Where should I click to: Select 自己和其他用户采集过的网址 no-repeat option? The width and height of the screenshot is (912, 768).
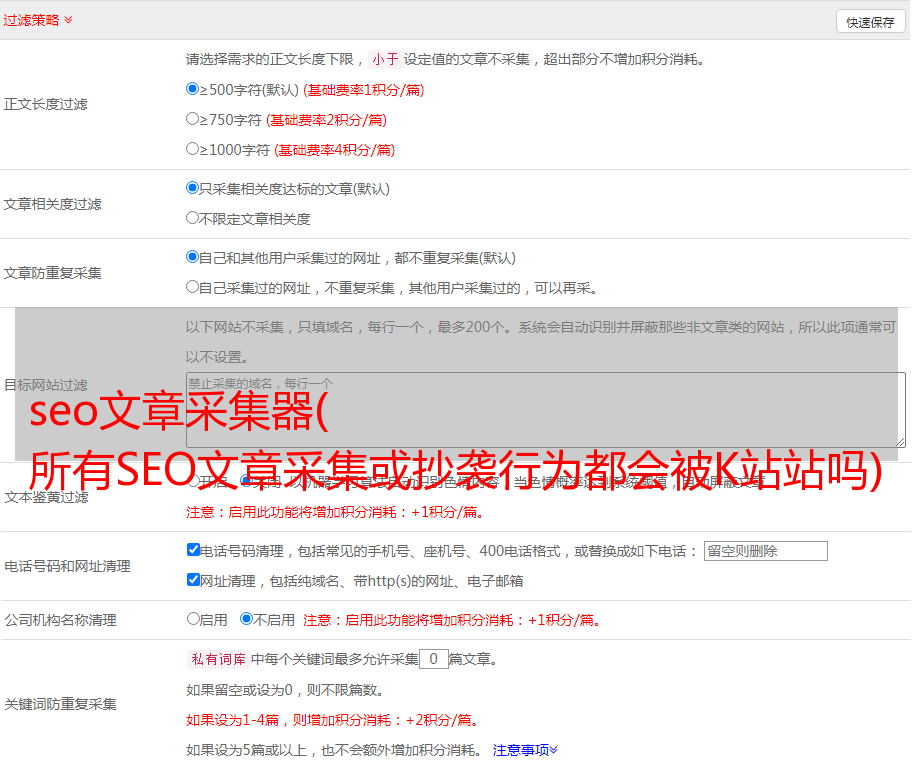click(193, 257)
